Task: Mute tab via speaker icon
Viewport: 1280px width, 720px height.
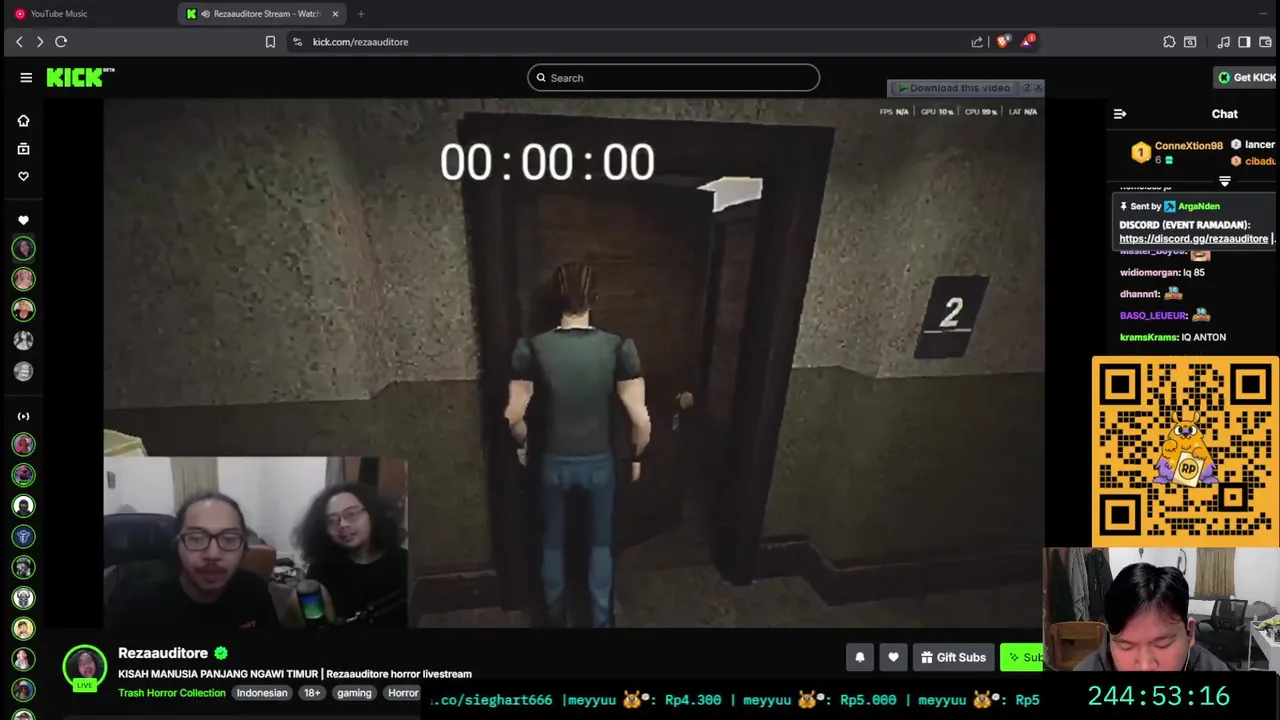Action: (205, 14)
